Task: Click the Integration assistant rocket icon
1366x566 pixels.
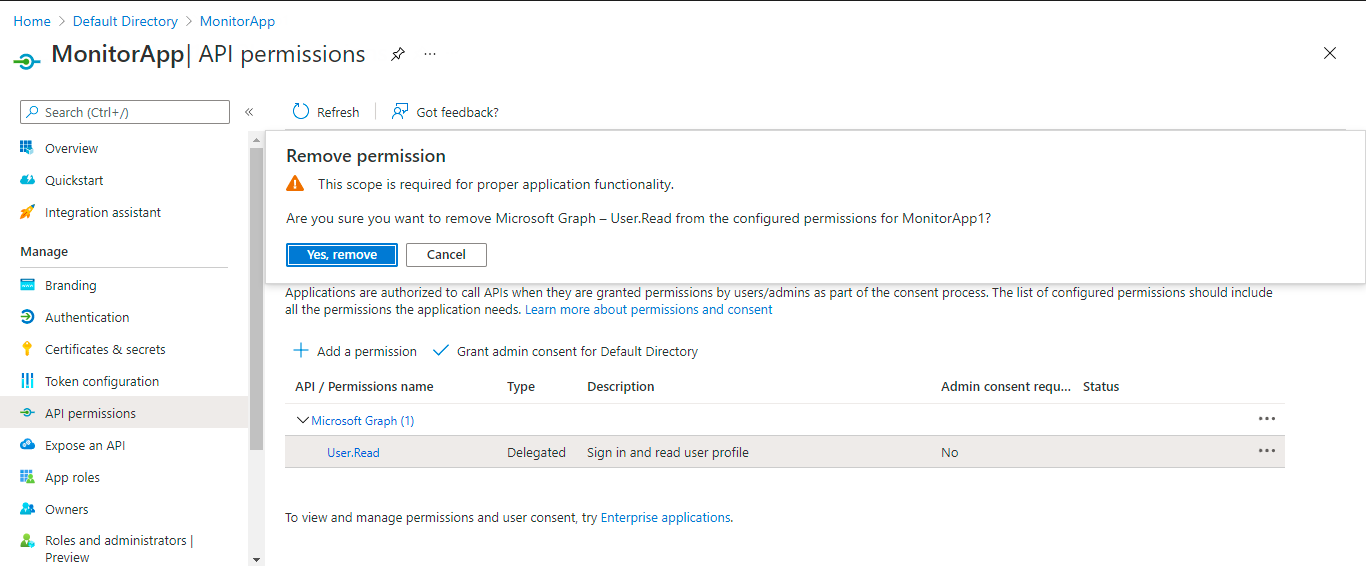Action: click(27, 212)
